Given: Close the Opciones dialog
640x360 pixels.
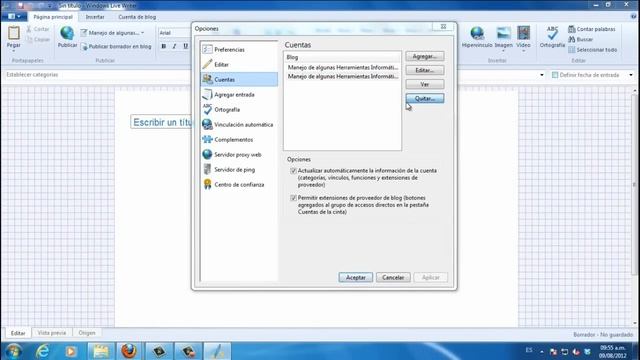Looking at the screenshot, I should tap(443, 27).
